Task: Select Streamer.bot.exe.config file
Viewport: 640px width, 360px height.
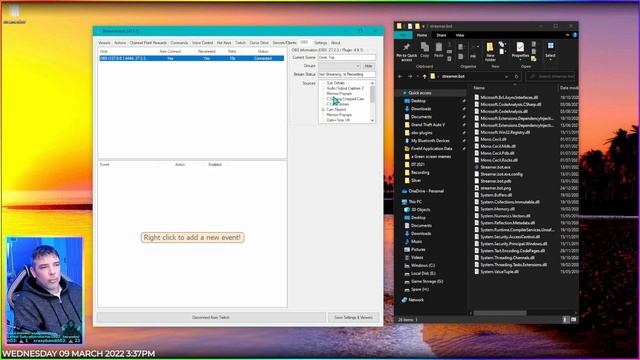Action: pos(501,174)
